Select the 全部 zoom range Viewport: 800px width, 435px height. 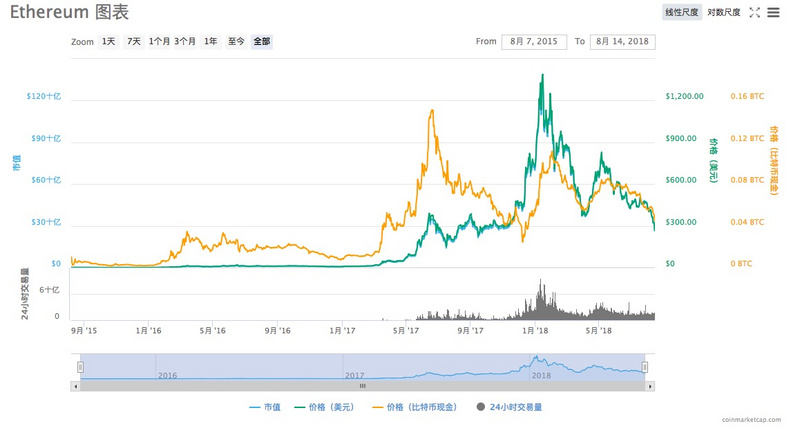(262, 41)
